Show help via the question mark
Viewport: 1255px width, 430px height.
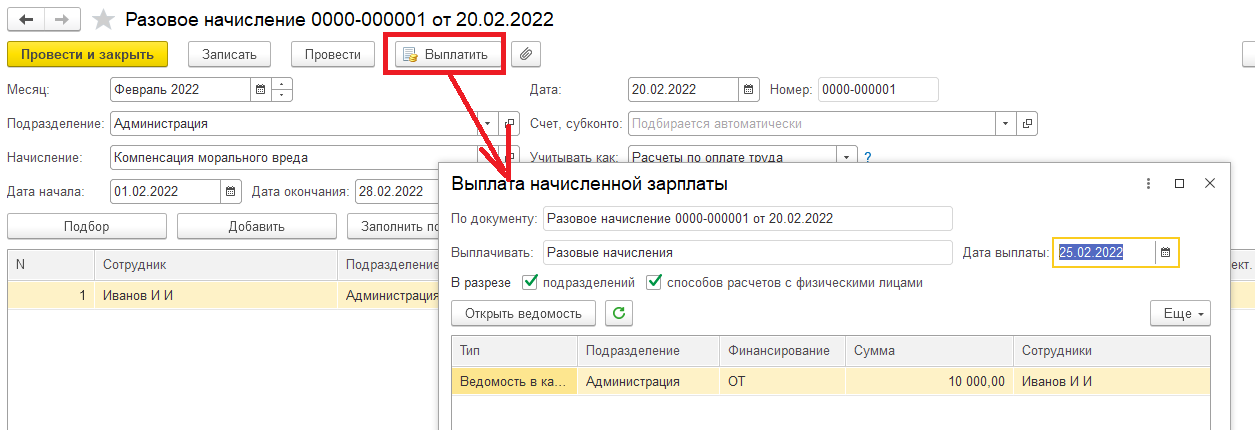click(x=868, y=157)
